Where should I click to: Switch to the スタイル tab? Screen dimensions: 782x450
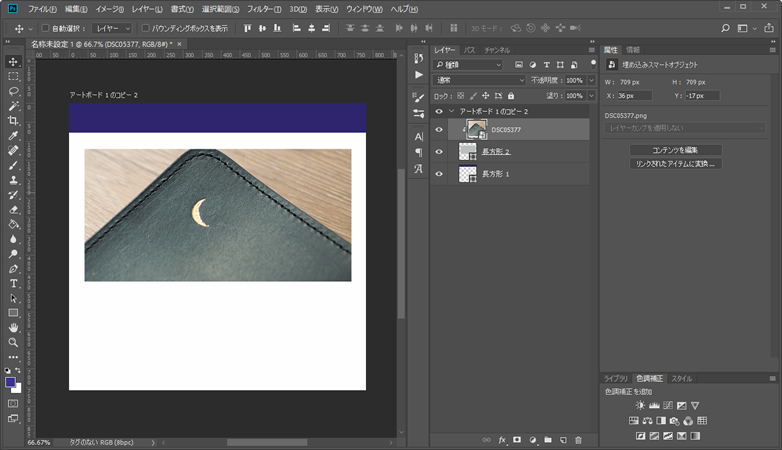coord(681,378)
